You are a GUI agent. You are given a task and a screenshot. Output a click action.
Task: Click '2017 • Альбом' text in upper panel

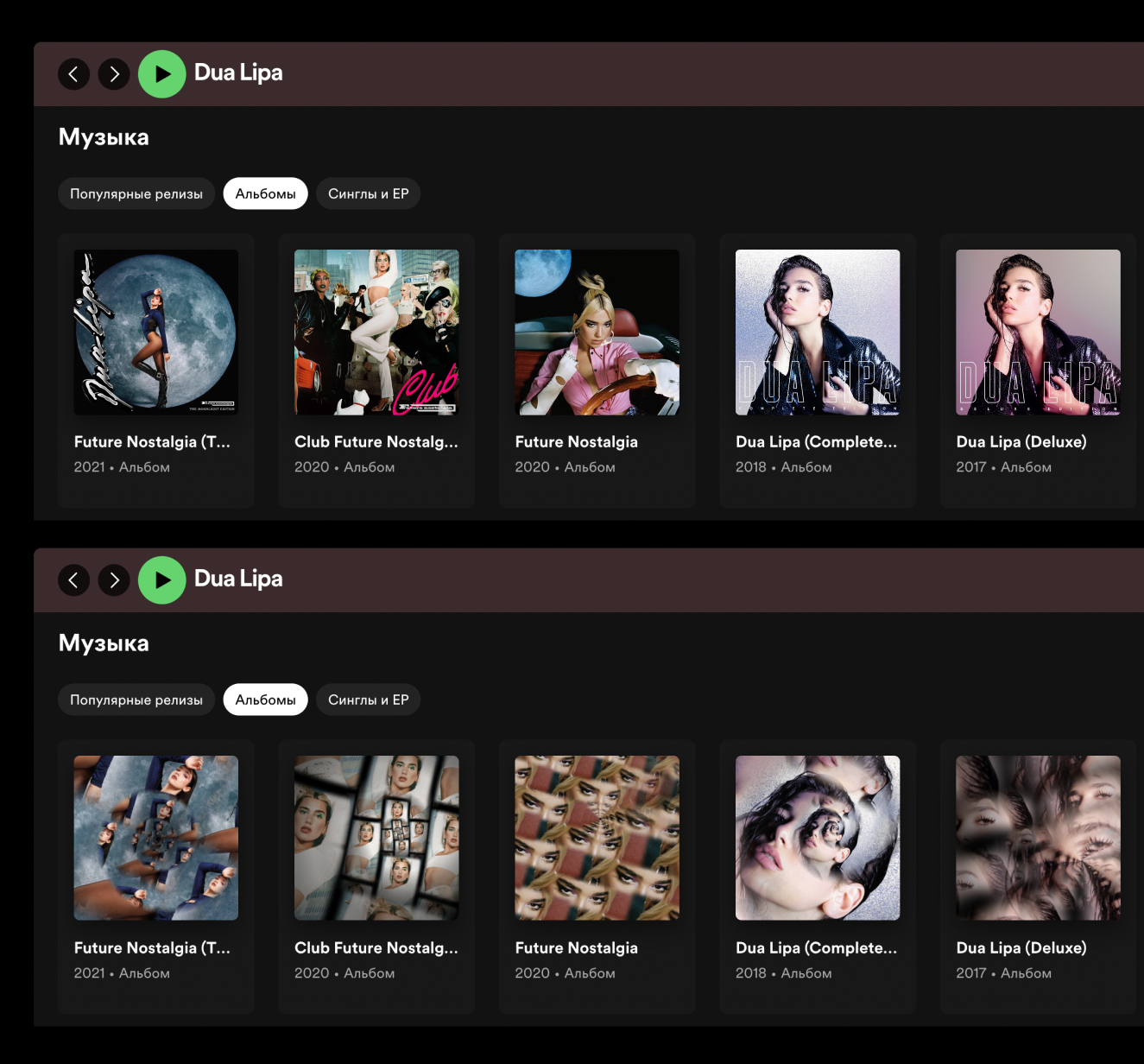1004,467
